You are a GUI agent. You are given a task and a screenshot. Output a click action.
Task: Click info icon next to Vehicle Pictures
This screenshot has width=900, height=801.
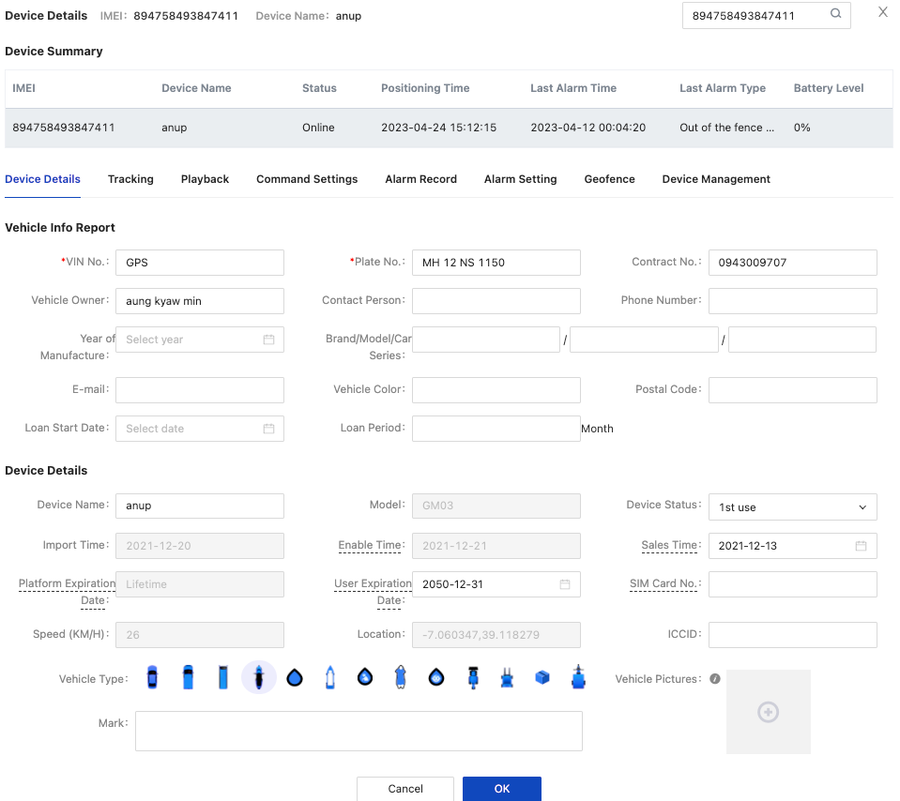715,679
